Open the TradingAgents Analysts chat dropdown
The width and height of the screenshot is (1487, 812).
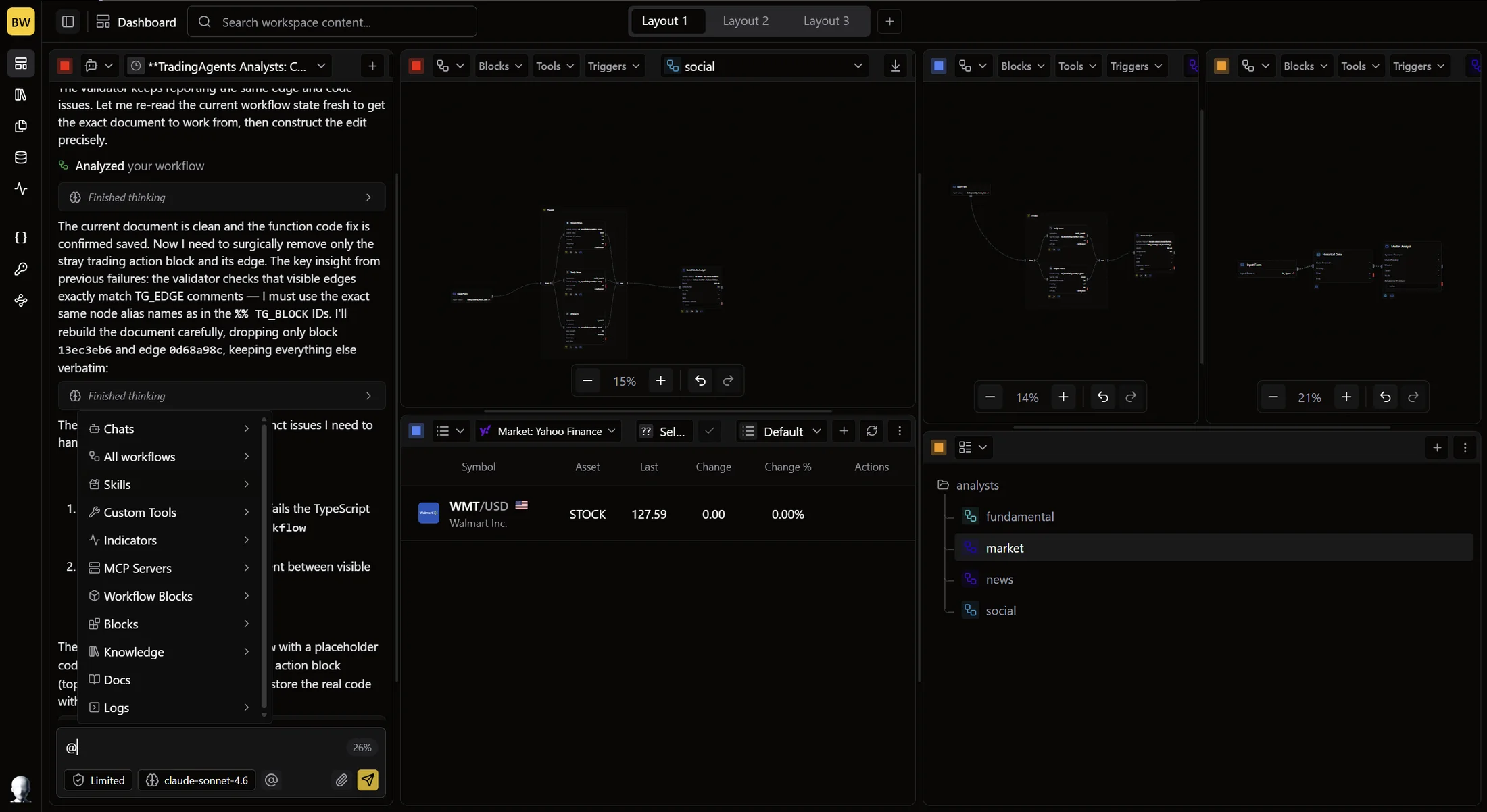coord(228,66)
